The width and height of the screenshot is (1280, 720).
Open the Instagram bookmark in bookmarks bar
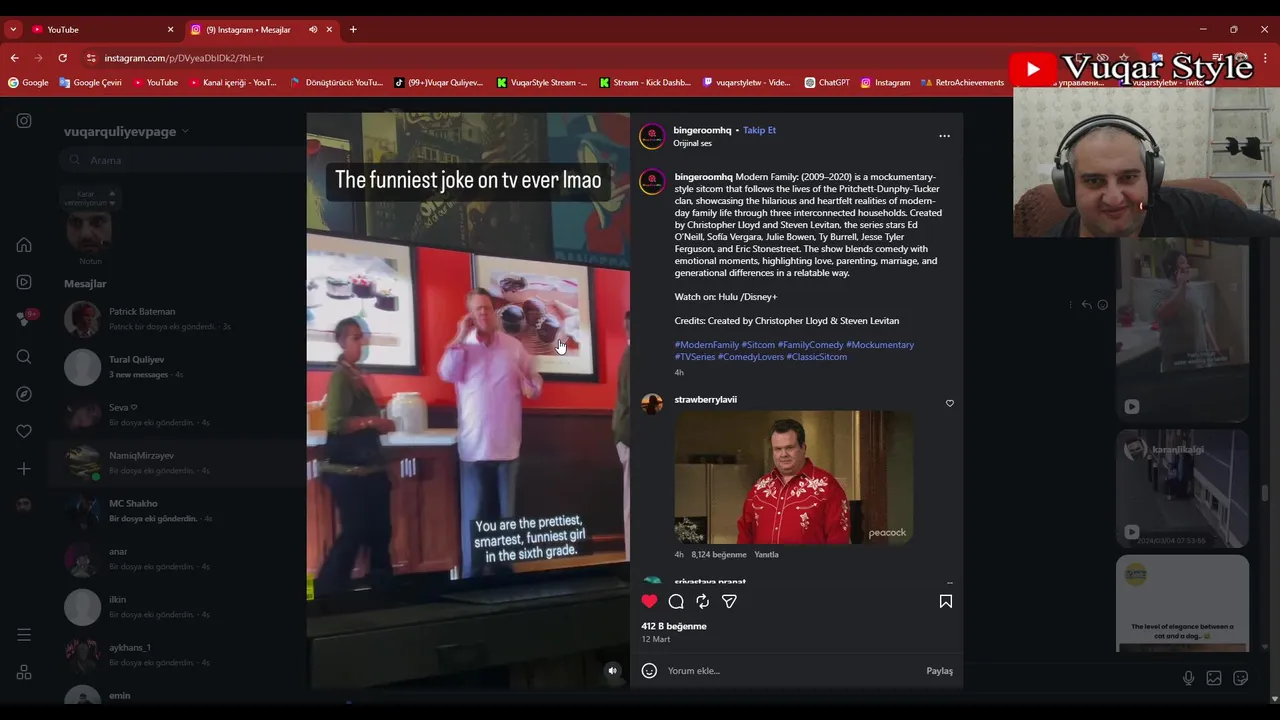[885, 83]
